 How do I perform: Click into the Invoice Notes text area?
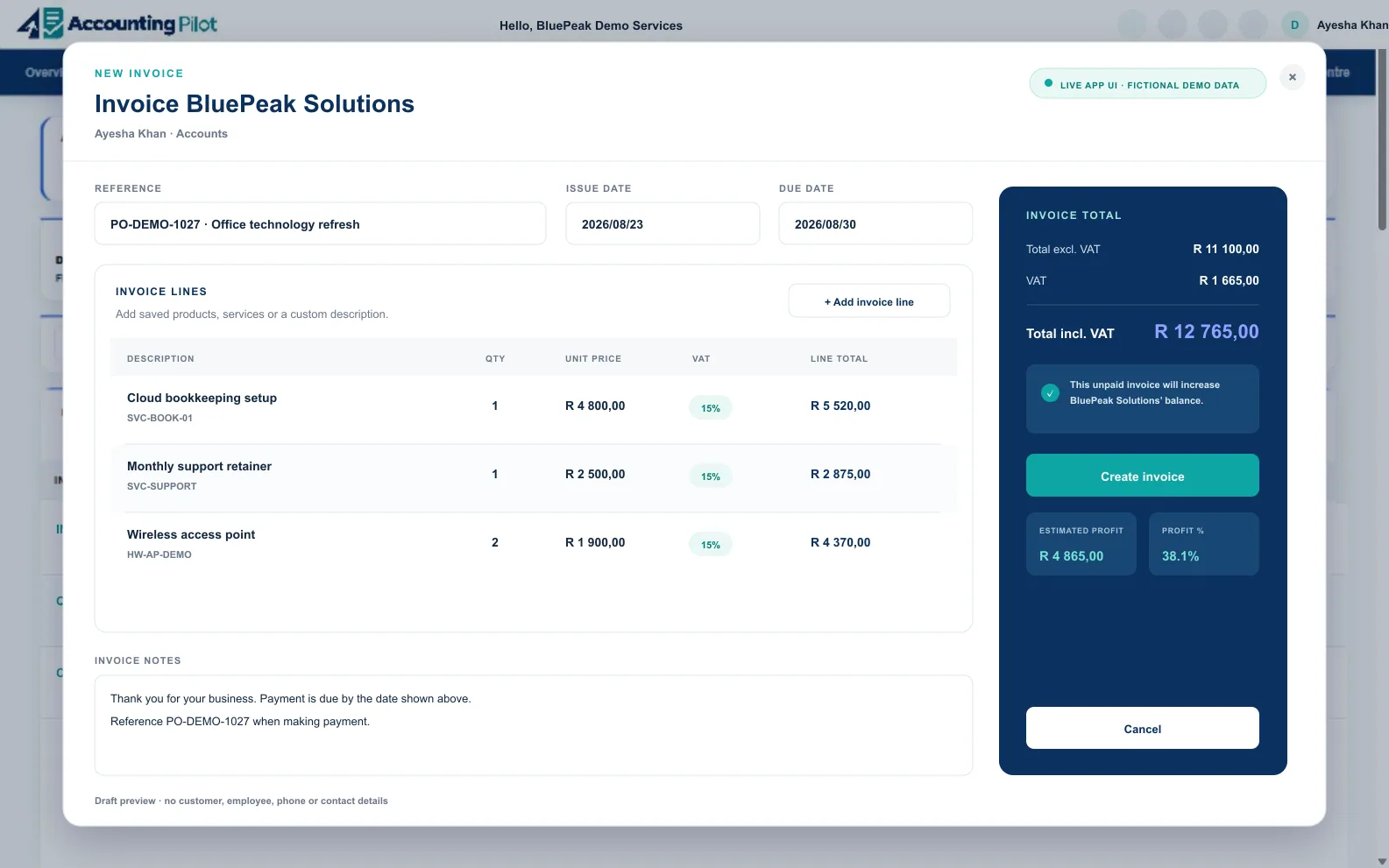click(x=534, y=725)
